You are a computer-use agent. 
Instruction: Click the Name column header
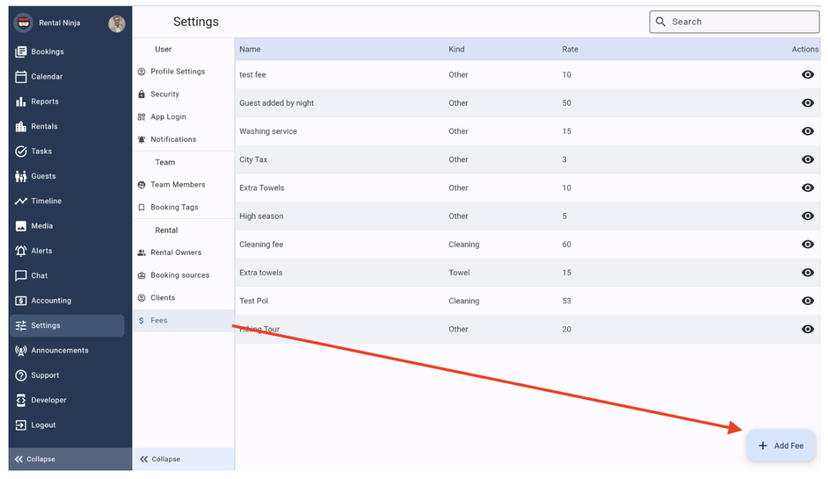[250, 49]
